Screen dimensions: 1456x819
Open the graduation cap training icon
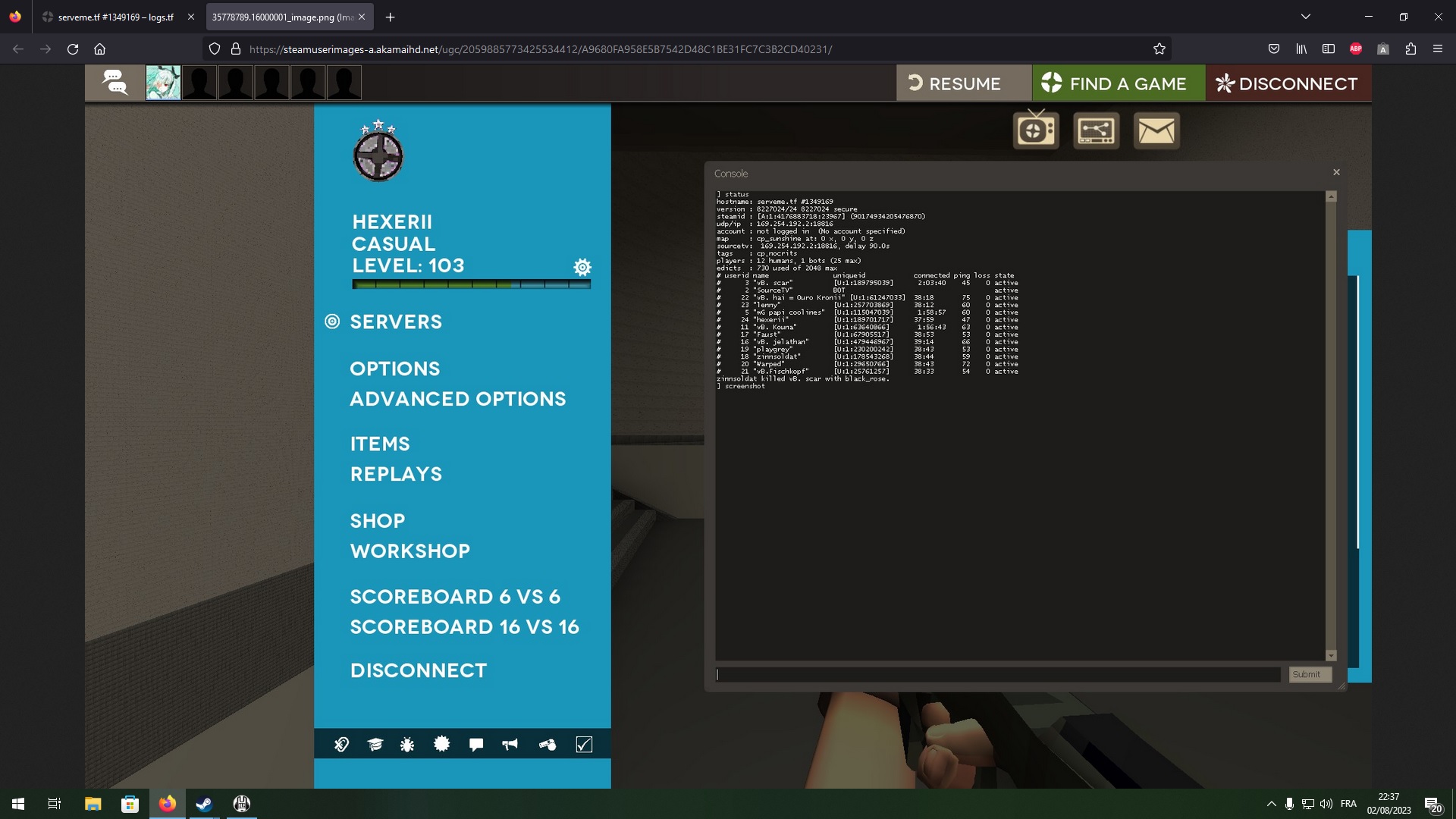click(375, 745)
